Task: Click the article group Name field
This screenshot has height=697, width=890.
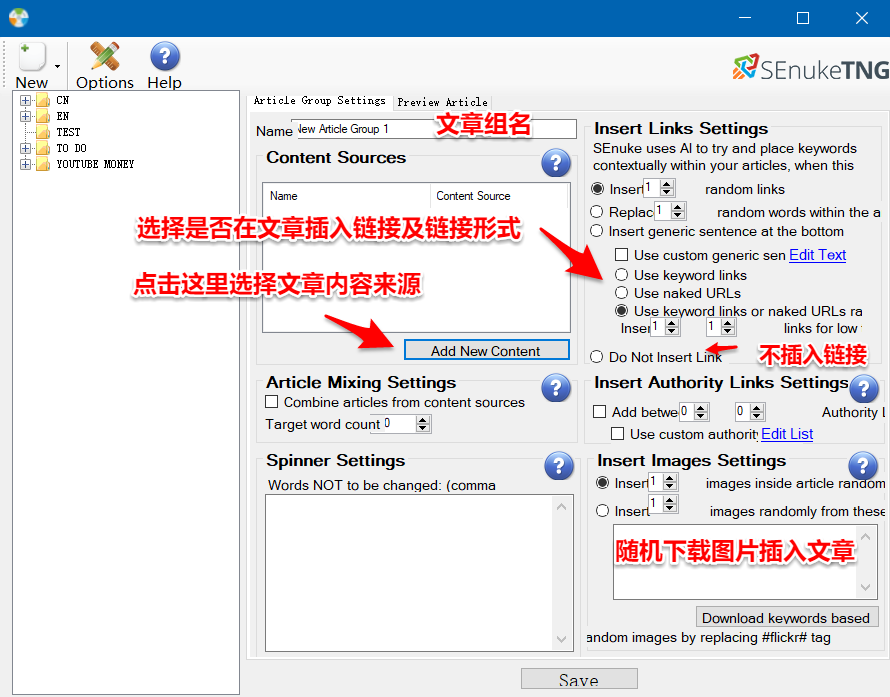Action: tap(434, 129)
